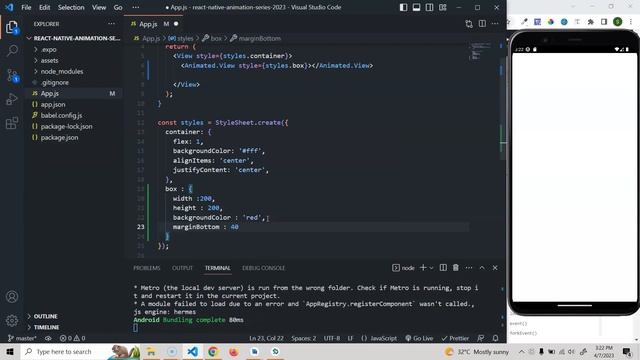Open the File menu
Viewport: 640px width, 360px height.
click(26, 7)
